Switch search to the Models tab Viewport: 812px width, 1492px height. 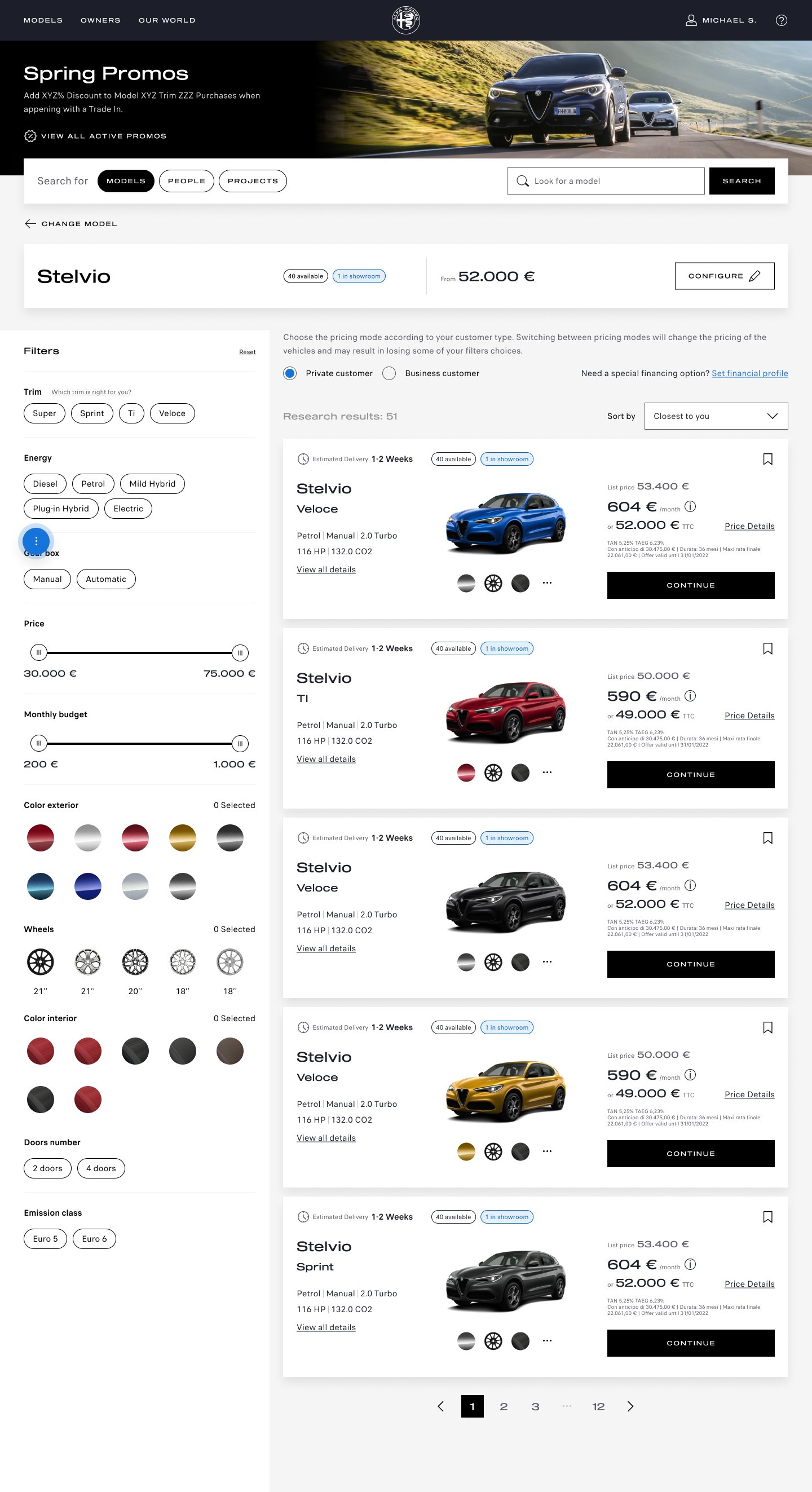click(x=126, y=180)
